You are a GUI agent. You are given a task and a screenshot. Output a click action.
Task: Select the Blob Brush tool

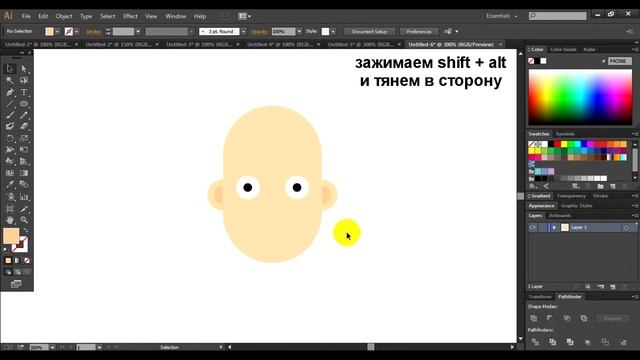(x=10, y=127)
